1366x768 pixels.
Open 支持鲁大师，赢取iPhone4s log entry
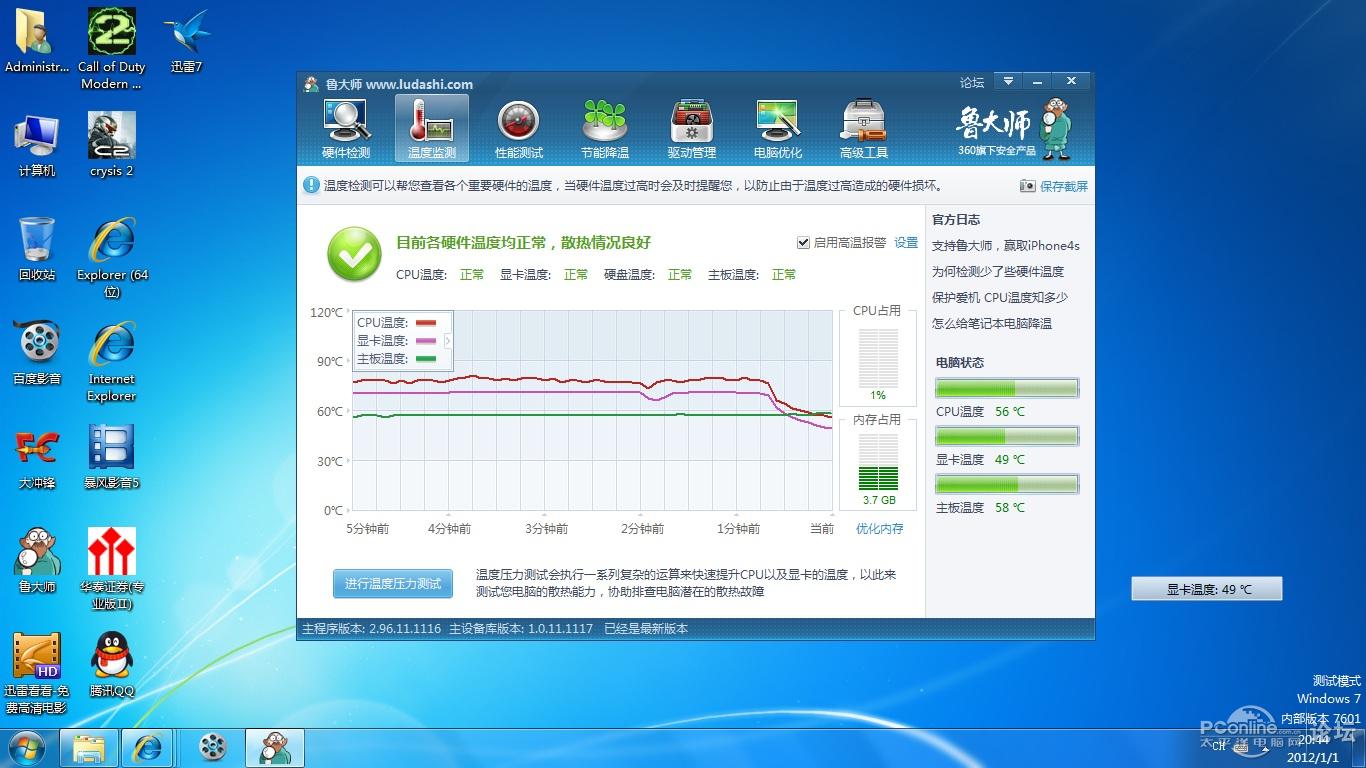coord(1006,246)
